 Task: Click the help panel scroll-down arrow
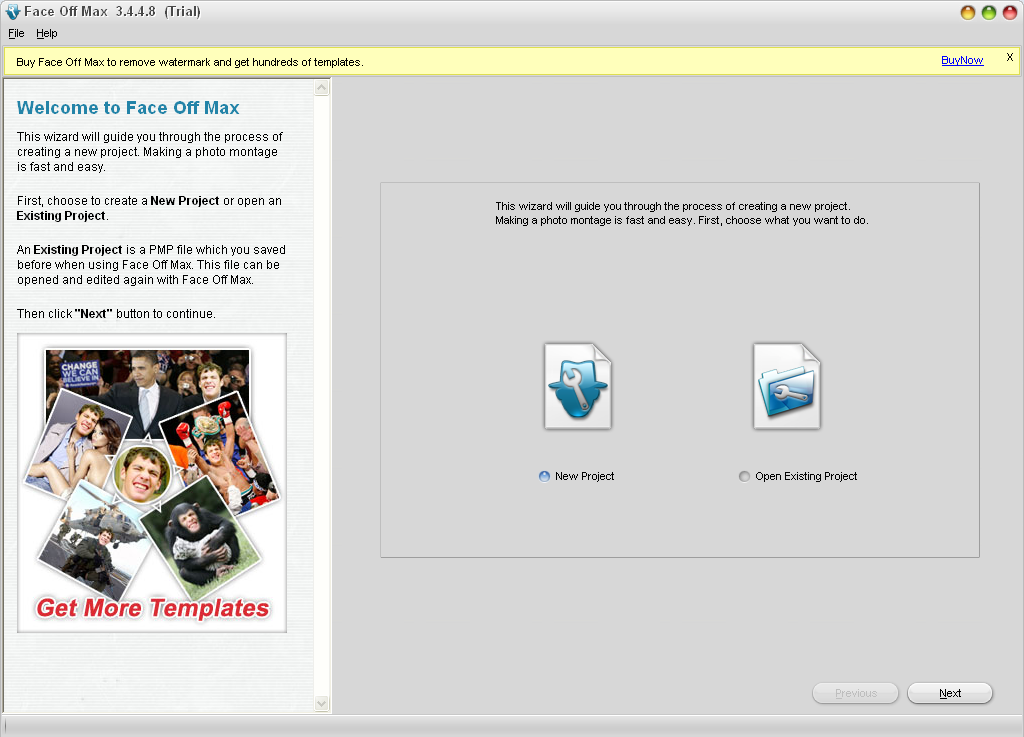point(322,703)
